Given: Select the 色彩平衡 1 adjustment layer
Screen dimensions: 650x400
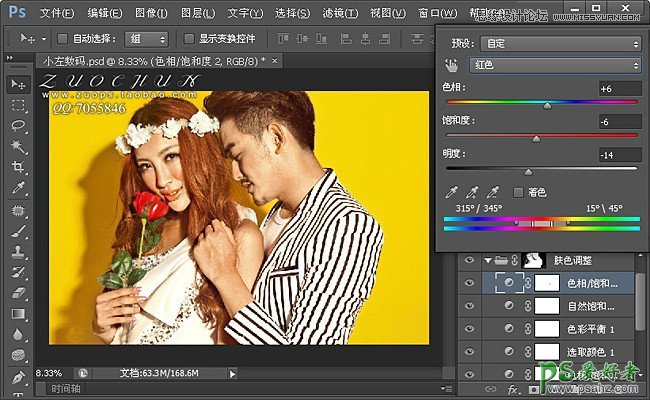Looking at the screenshot, I should [598, 329].
